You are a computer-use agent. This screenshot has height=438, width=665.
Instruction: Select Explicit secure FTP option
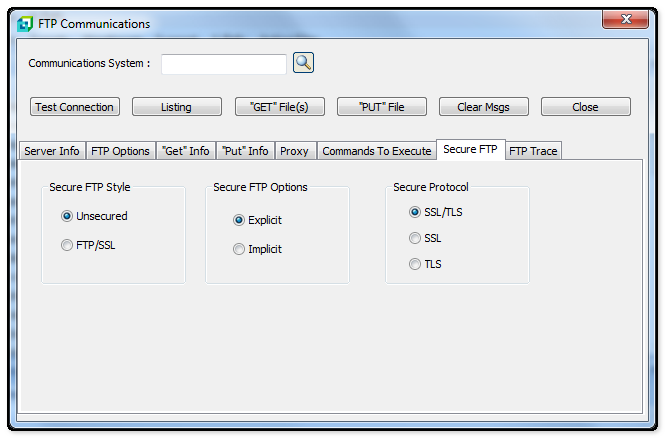tap(239, 220)
